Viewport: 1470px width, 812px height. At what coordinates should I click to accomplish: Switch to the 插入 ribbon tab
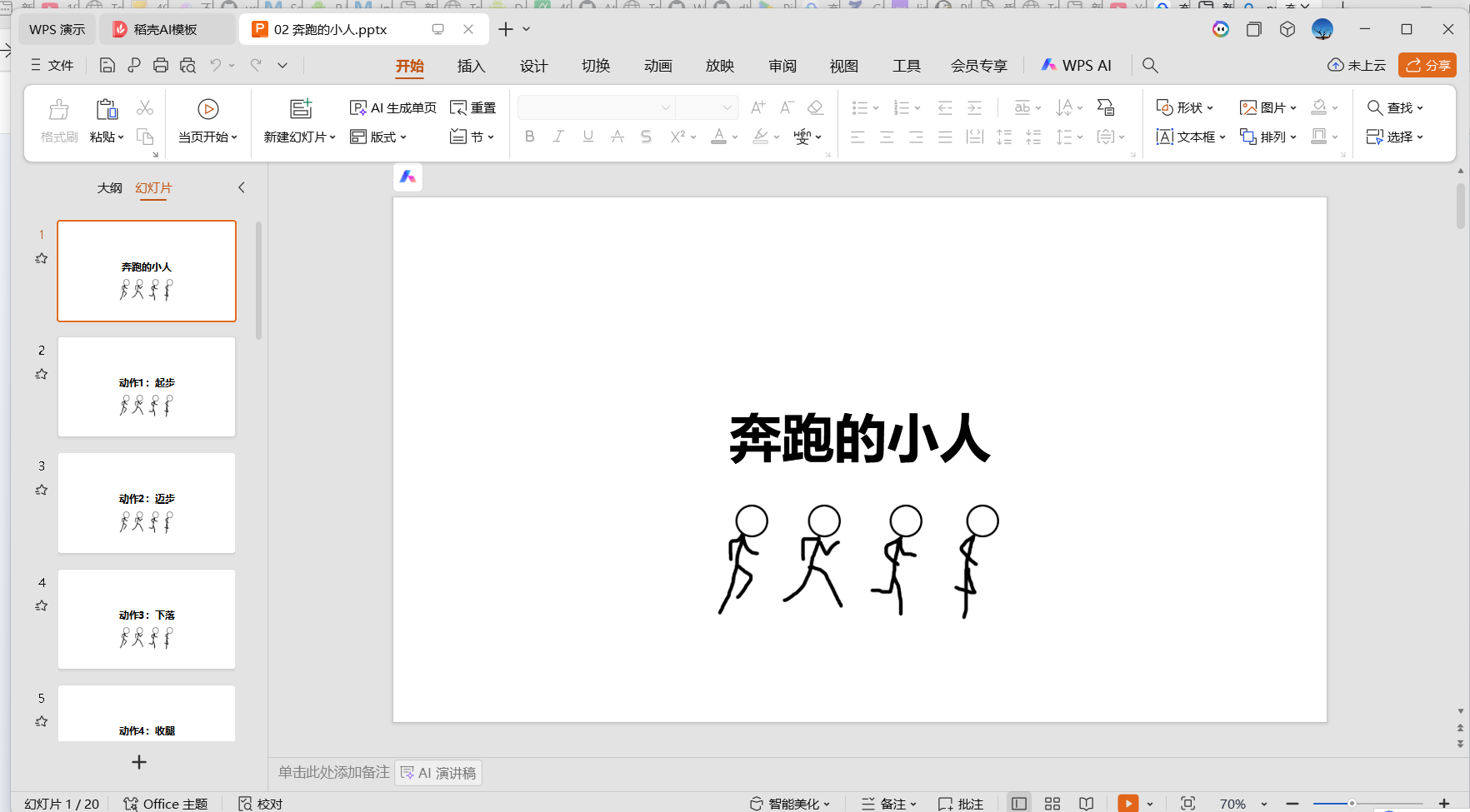(x=471, y=65)
